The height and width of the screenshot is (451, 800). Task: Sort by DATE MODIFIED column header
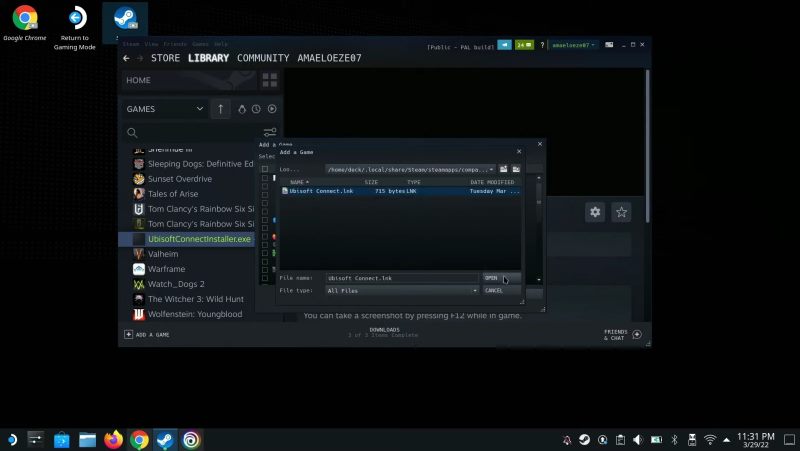click(x=492, y=182)
